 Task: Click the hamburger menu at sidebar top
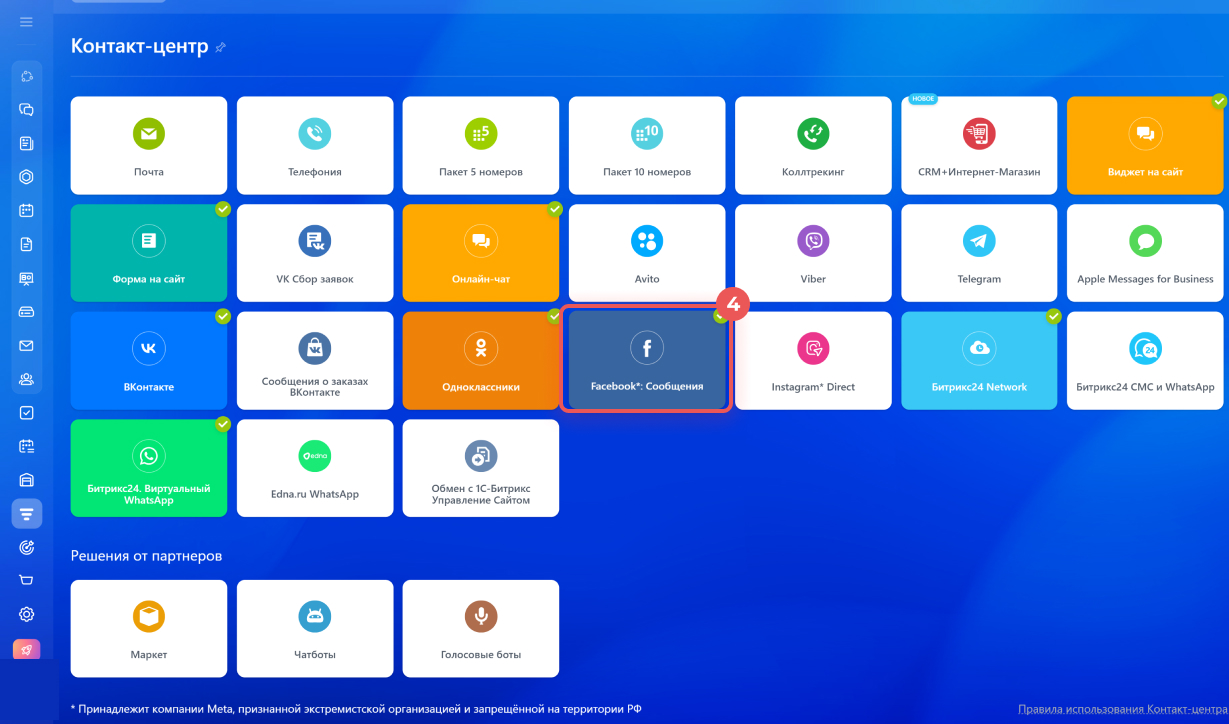click(x=27, y=21)
